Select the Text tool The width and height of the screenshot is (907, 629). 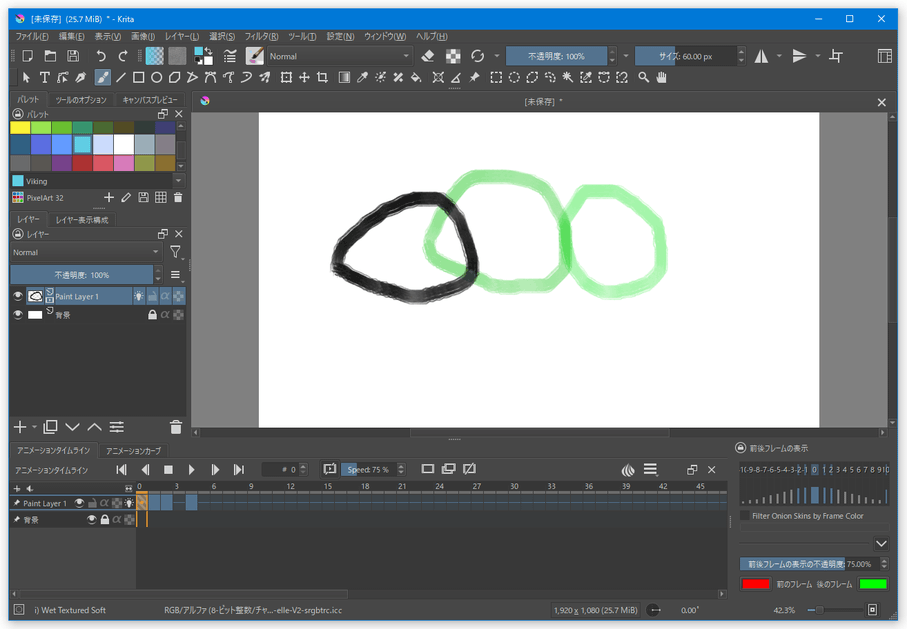click(44, 77)
